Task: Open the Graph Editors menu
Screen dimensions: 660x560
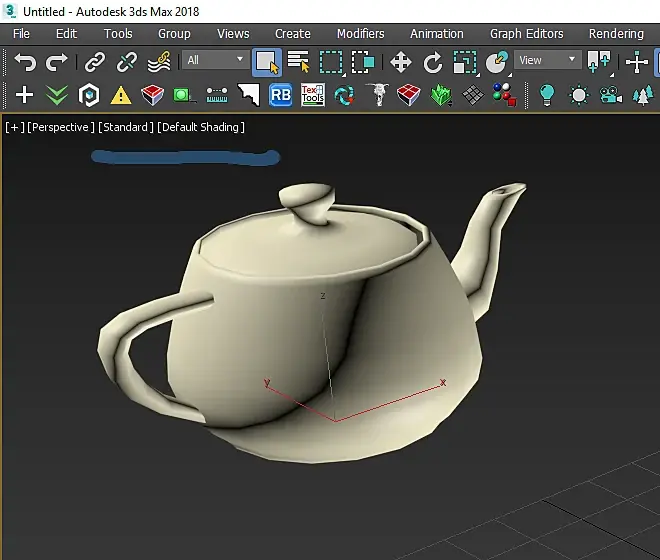Action: (x=527, y=33)
